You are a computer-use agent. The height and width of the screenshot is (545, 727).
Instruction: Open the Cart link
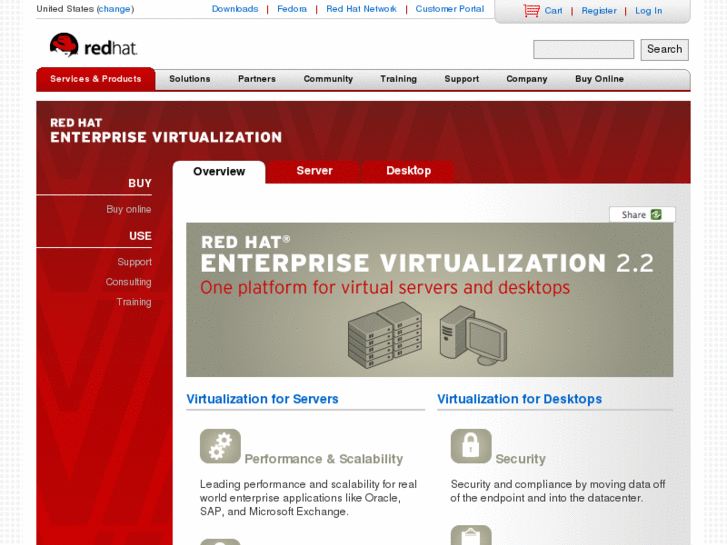pos(553,11)
